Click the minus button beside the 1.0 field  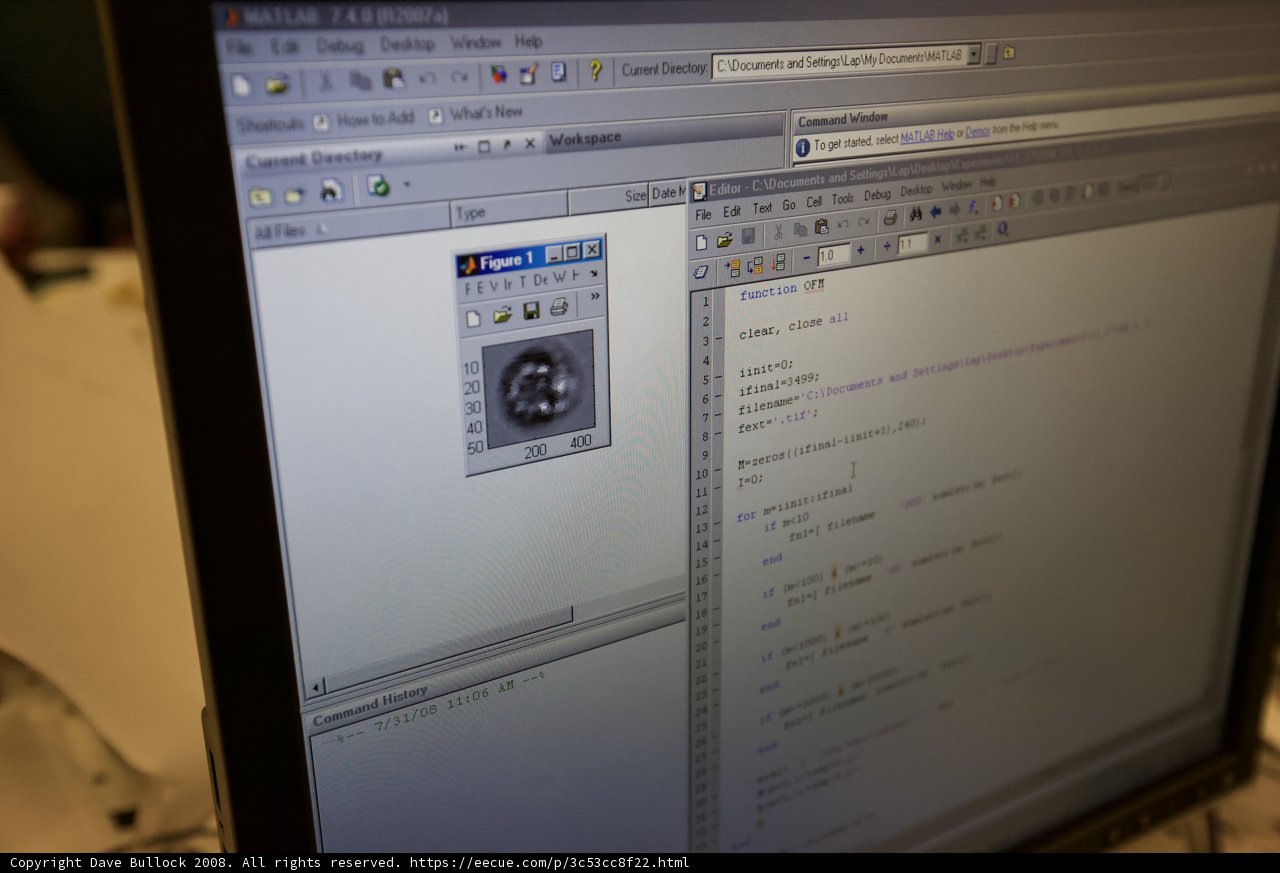tap(807, 257)
